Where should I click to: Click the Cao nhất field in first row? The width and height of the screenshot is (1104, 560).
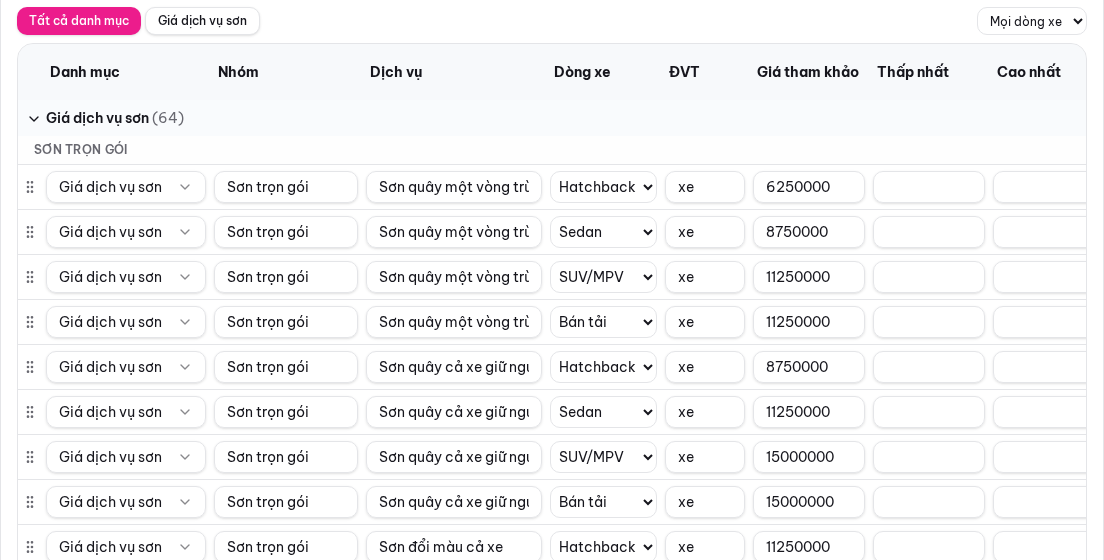point(1040,187)
